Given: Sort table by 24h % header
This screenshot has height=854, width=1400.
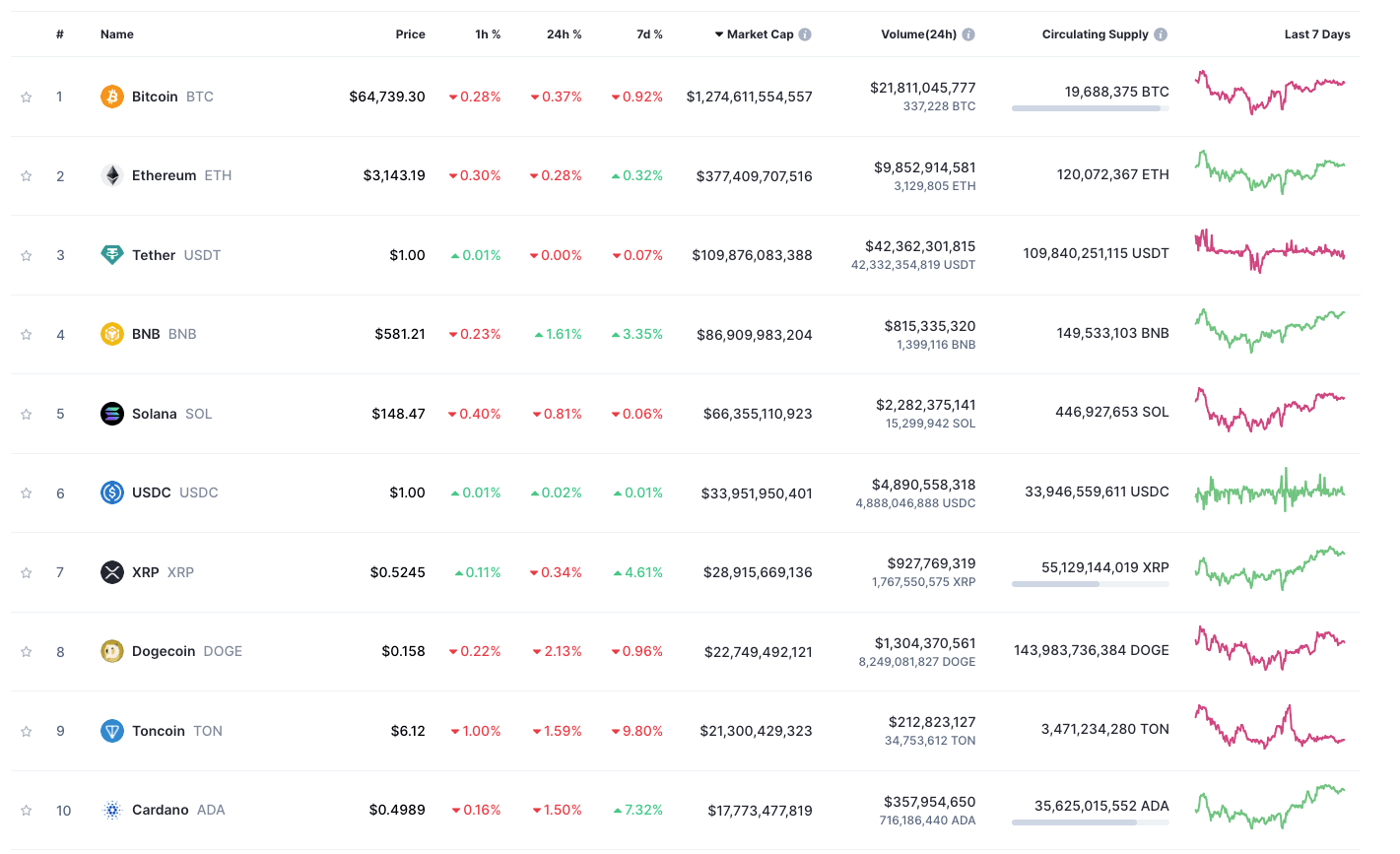Looking at the screenshot, I should 564,34.
